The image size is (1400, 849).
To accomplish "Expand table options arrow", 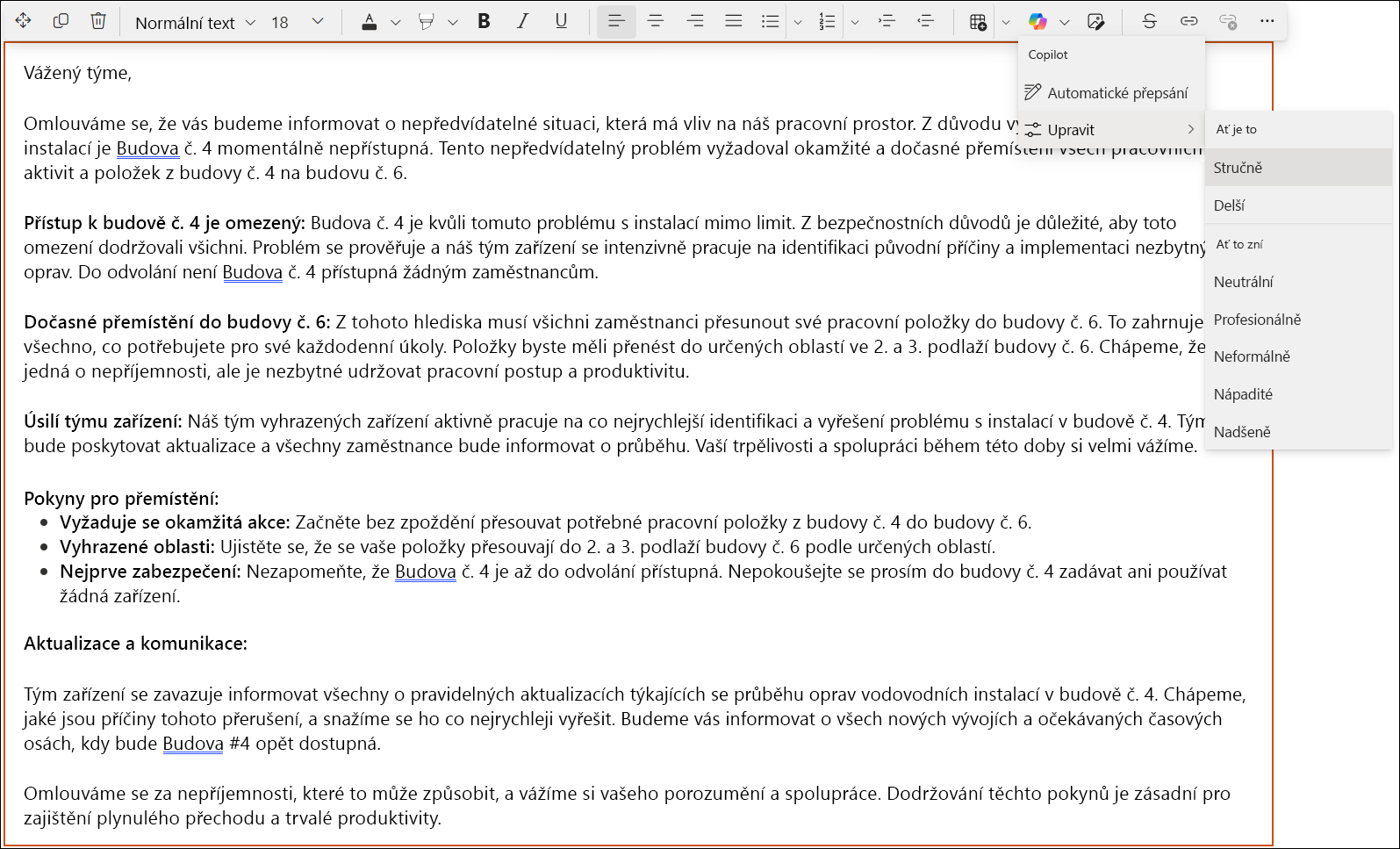I will (x=1006, y=22).
